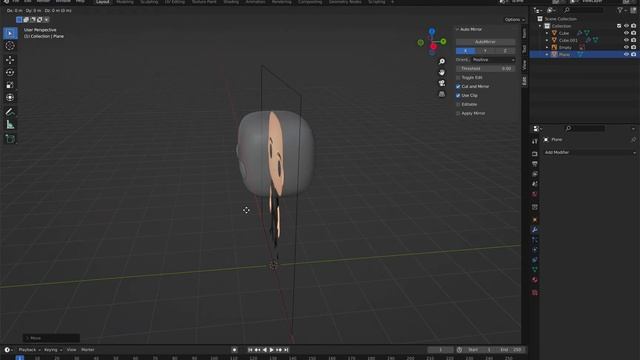The image size is (640, 360).
Task: Uncheck the Cut and Mirror checkbox
Action: pyautogui.click(x=458, y=87)
